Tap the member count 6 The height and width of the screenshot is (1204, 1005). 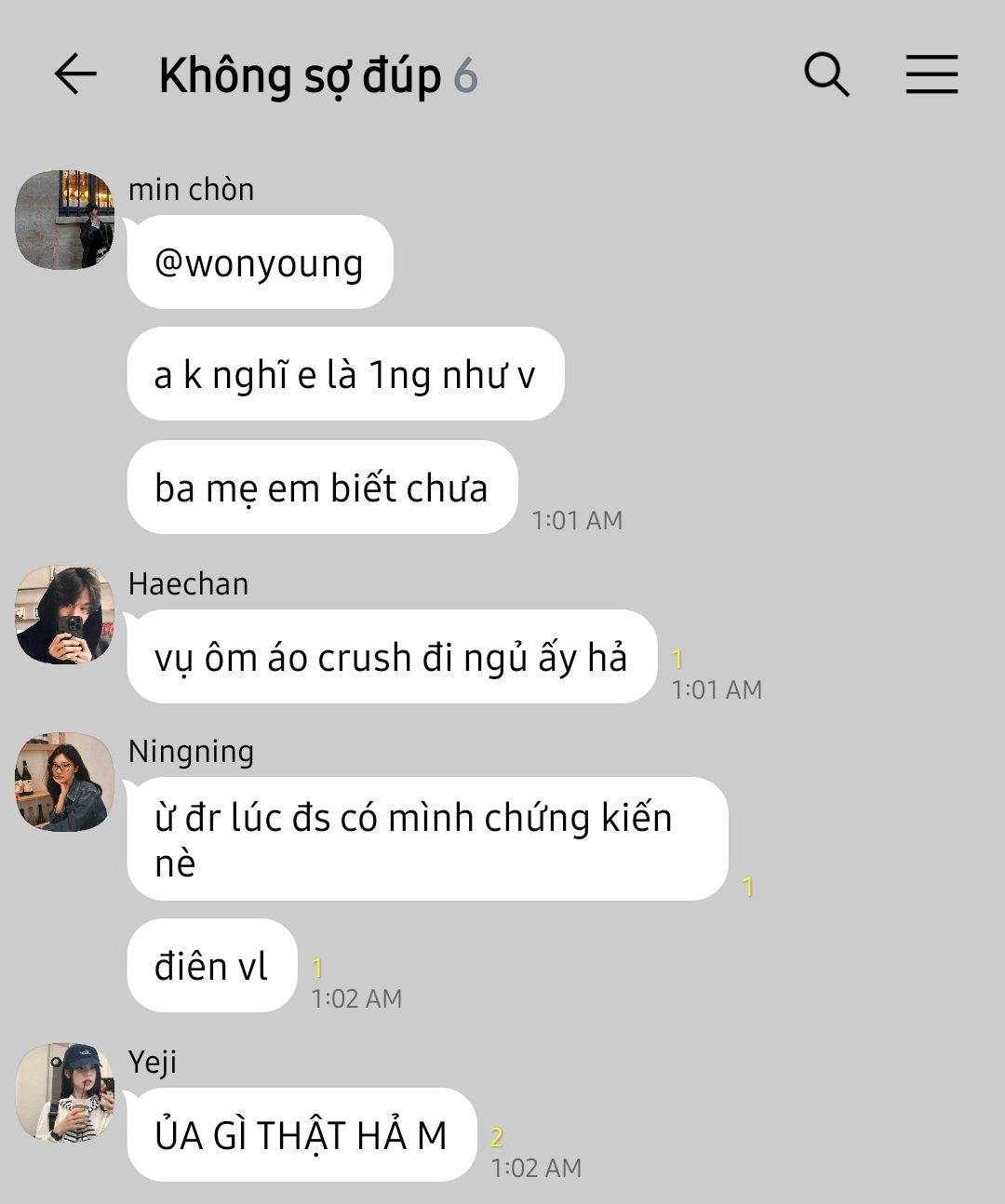(465, 76)
